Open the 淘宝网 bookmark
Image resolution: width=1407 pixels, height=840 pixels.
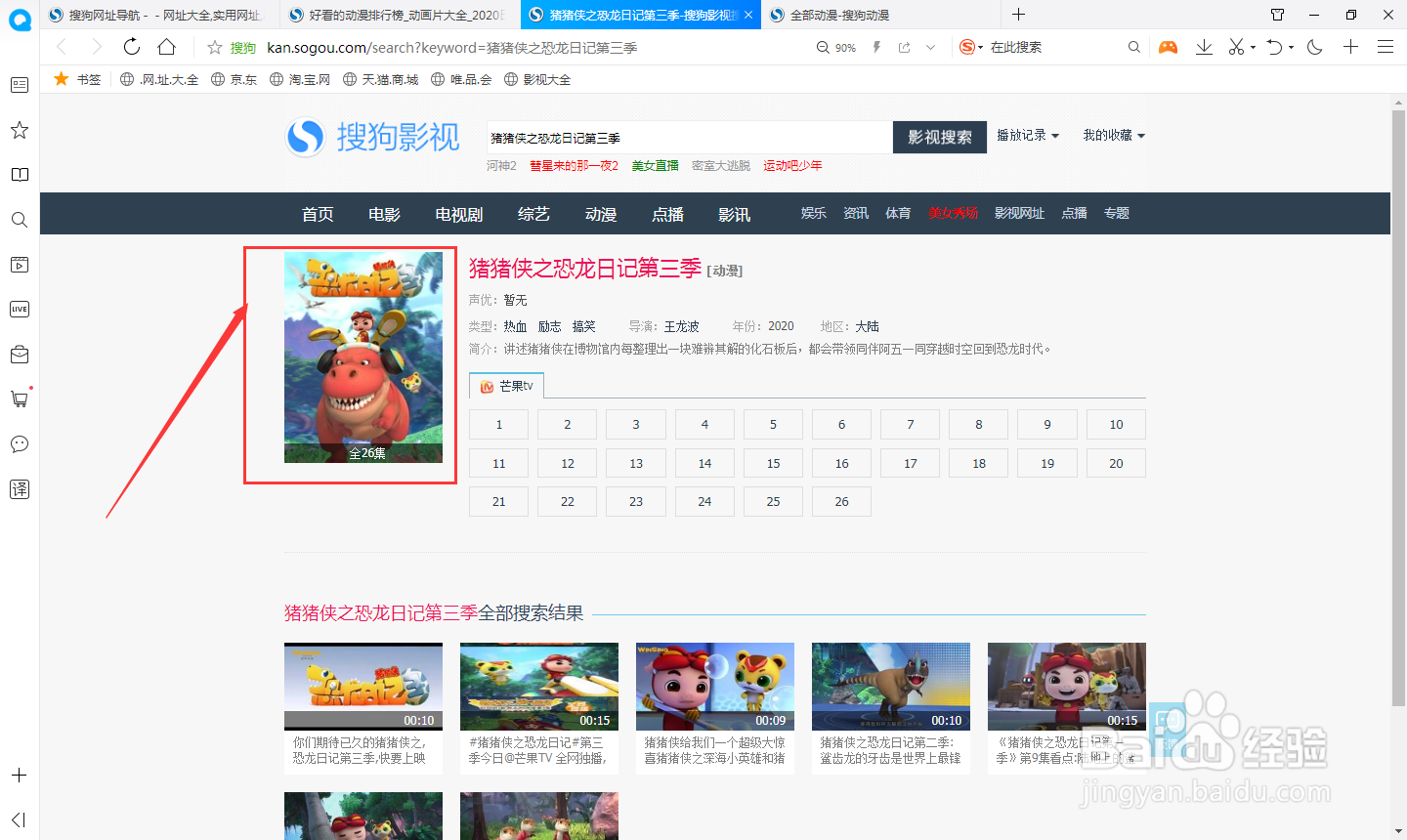click(x=300, y=79)
